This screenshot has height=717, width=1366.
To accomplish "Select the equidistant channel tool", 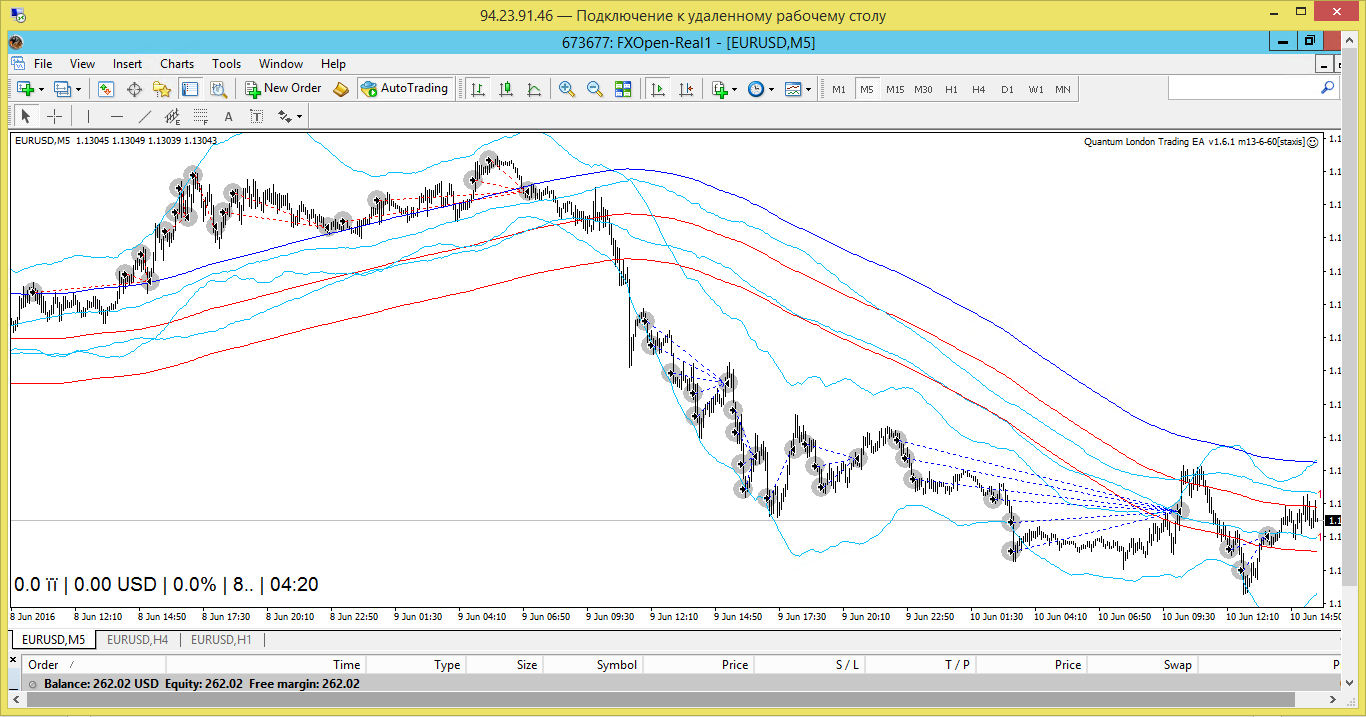I will 172,116.
